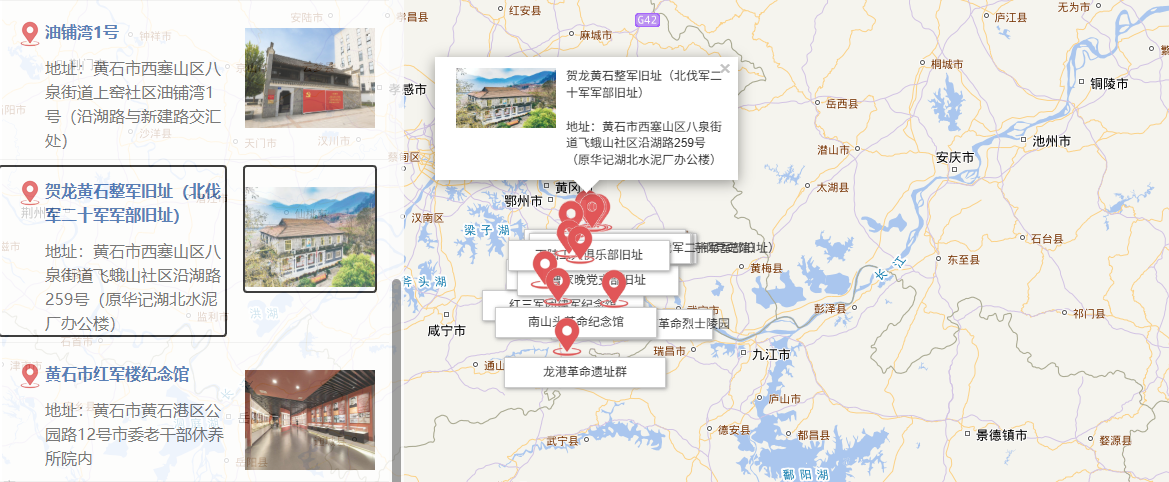View the 油铺湾1号 building thumbnail
1169x482 pixels.
(x=309, y=78)
